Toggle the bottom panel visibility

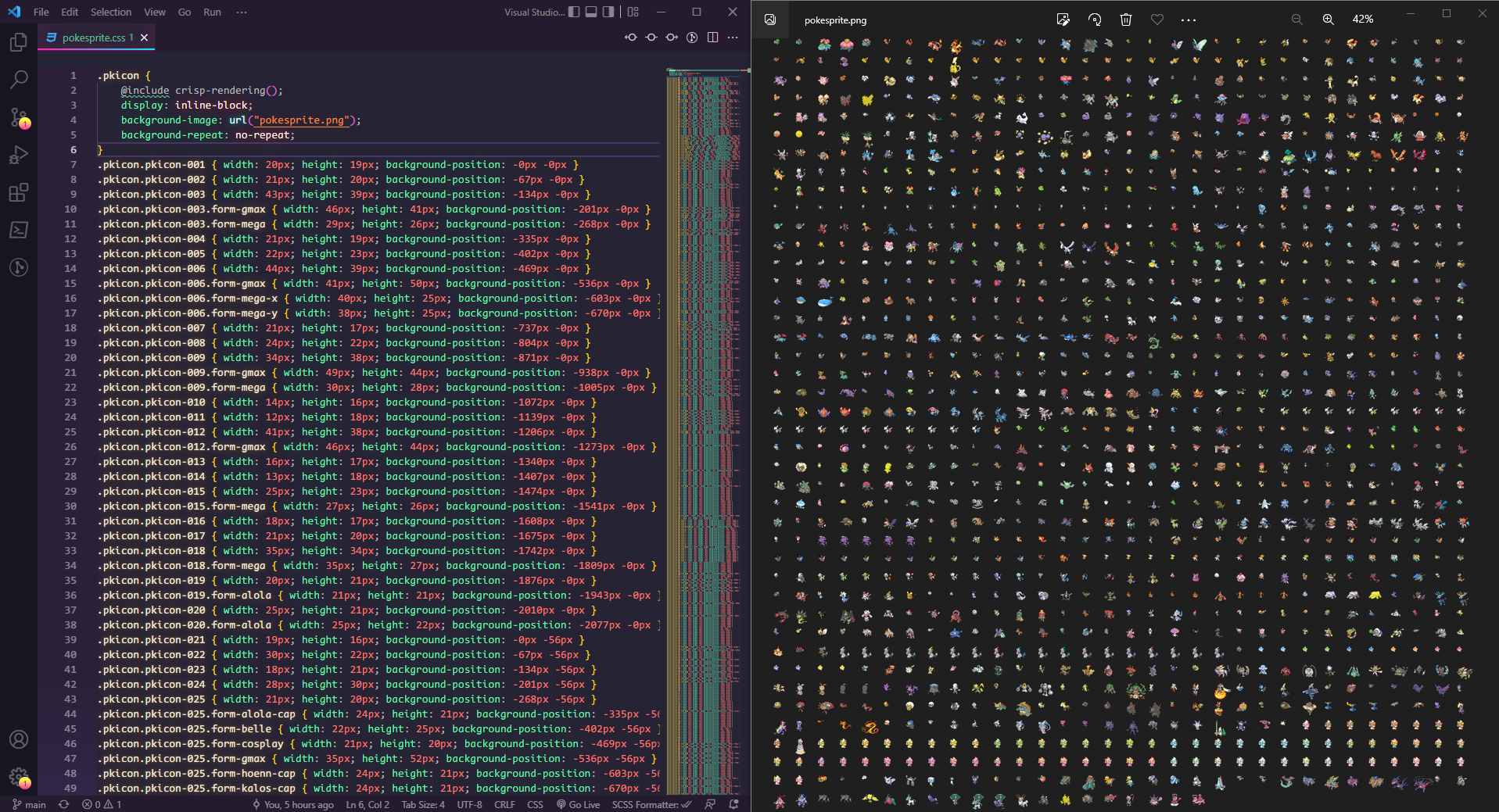click(x=591, y=12)
